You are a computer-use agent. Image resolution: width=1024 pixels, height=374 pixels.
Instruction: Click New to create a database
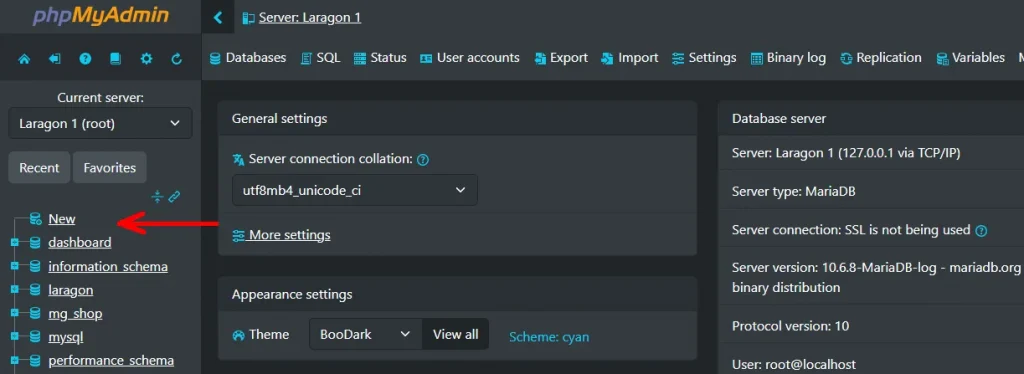point(61,219)
